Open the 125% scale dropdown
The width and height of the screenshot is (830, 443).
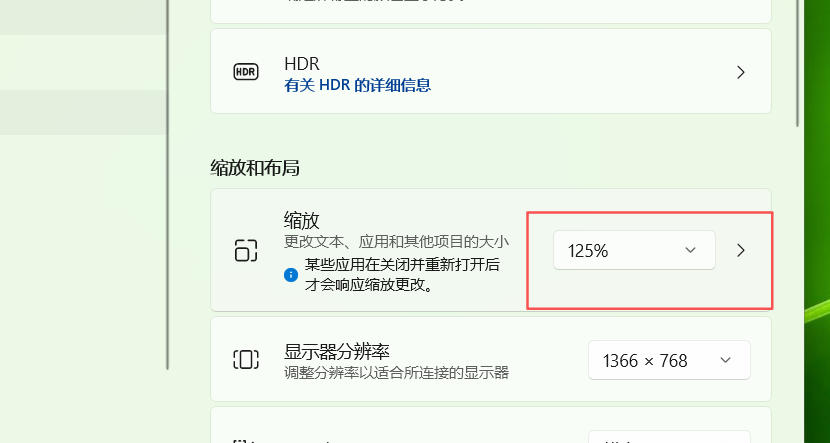[x=634, y=250]
